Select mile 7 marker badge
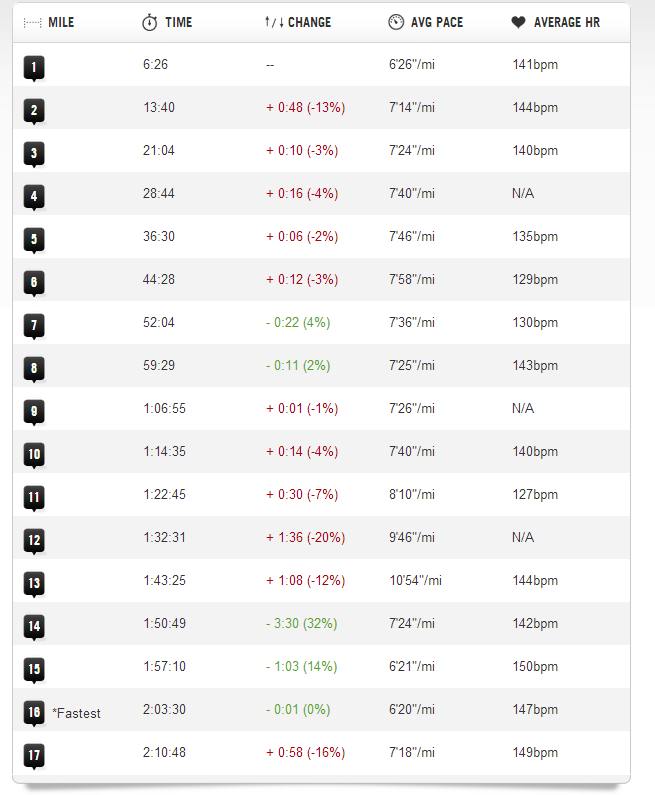Screen dimensions: 655x795 click(34, 326)
